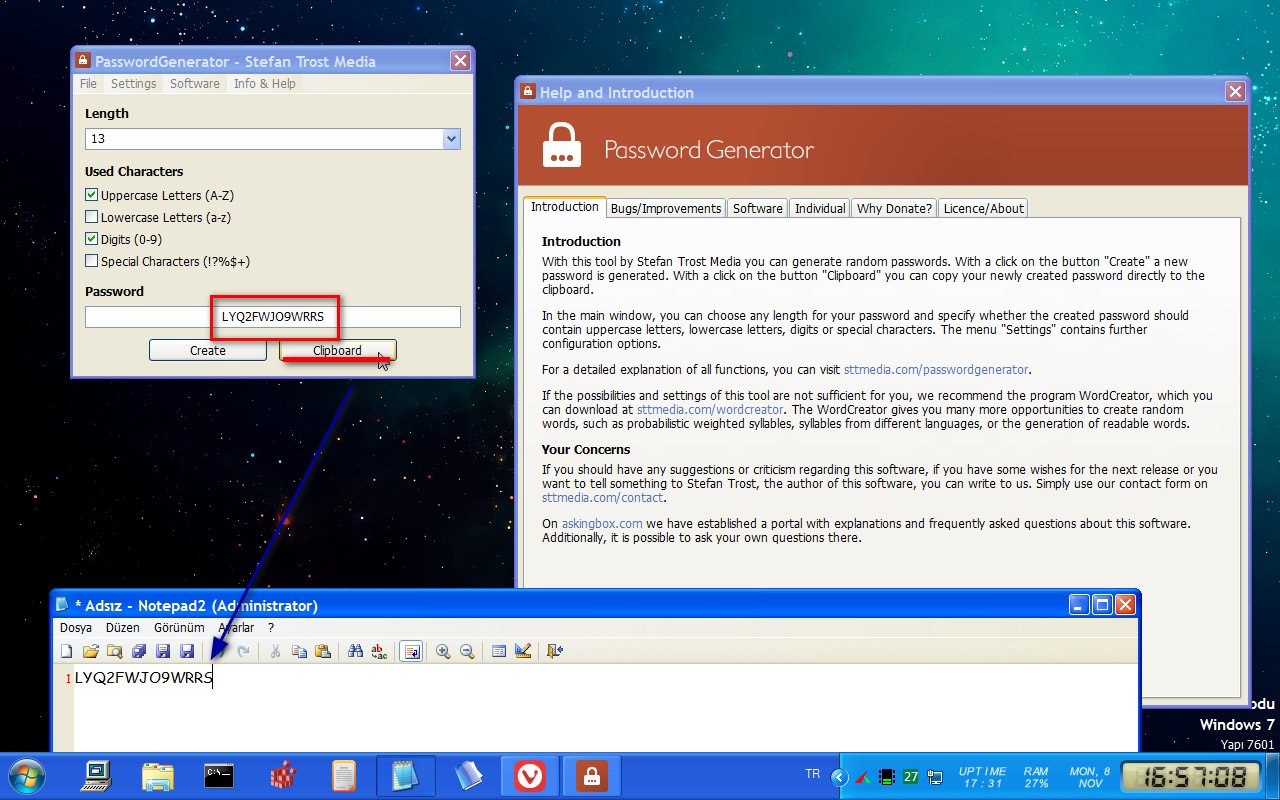
Task: Open the ? help menu in Notepad2
Action: click(271, 628)
